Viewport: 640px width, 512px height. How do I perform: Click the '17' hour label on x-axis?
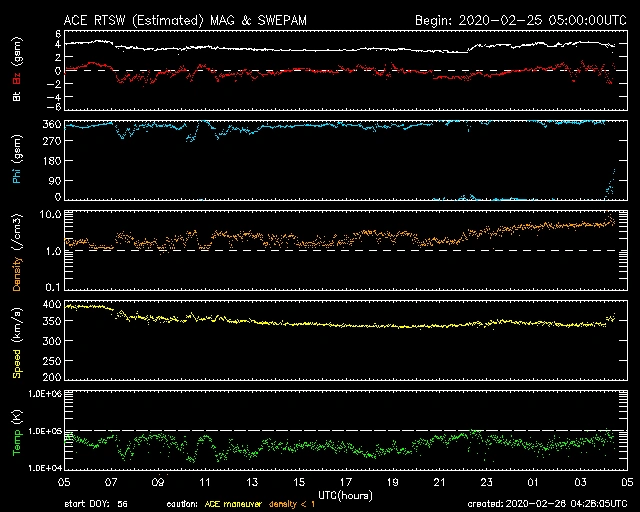click(346, 482)
